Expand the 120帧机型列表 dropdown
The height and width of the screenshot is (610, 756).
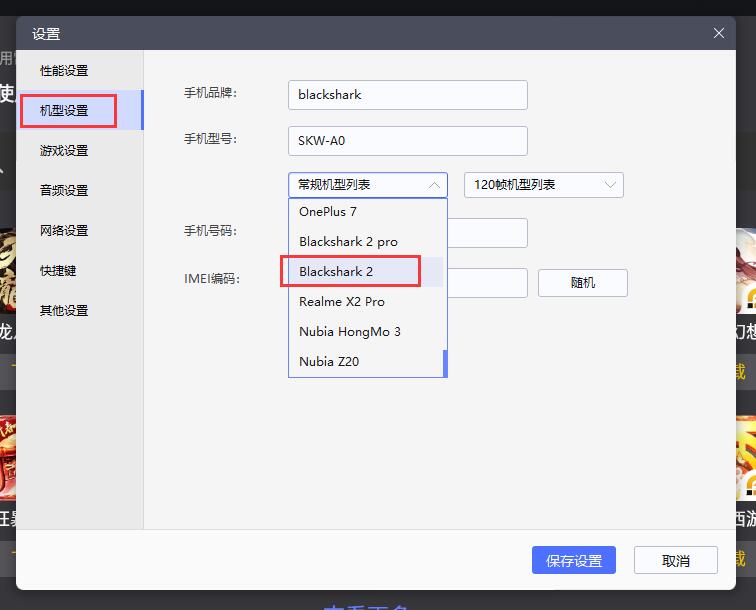(x=544, y=185)
